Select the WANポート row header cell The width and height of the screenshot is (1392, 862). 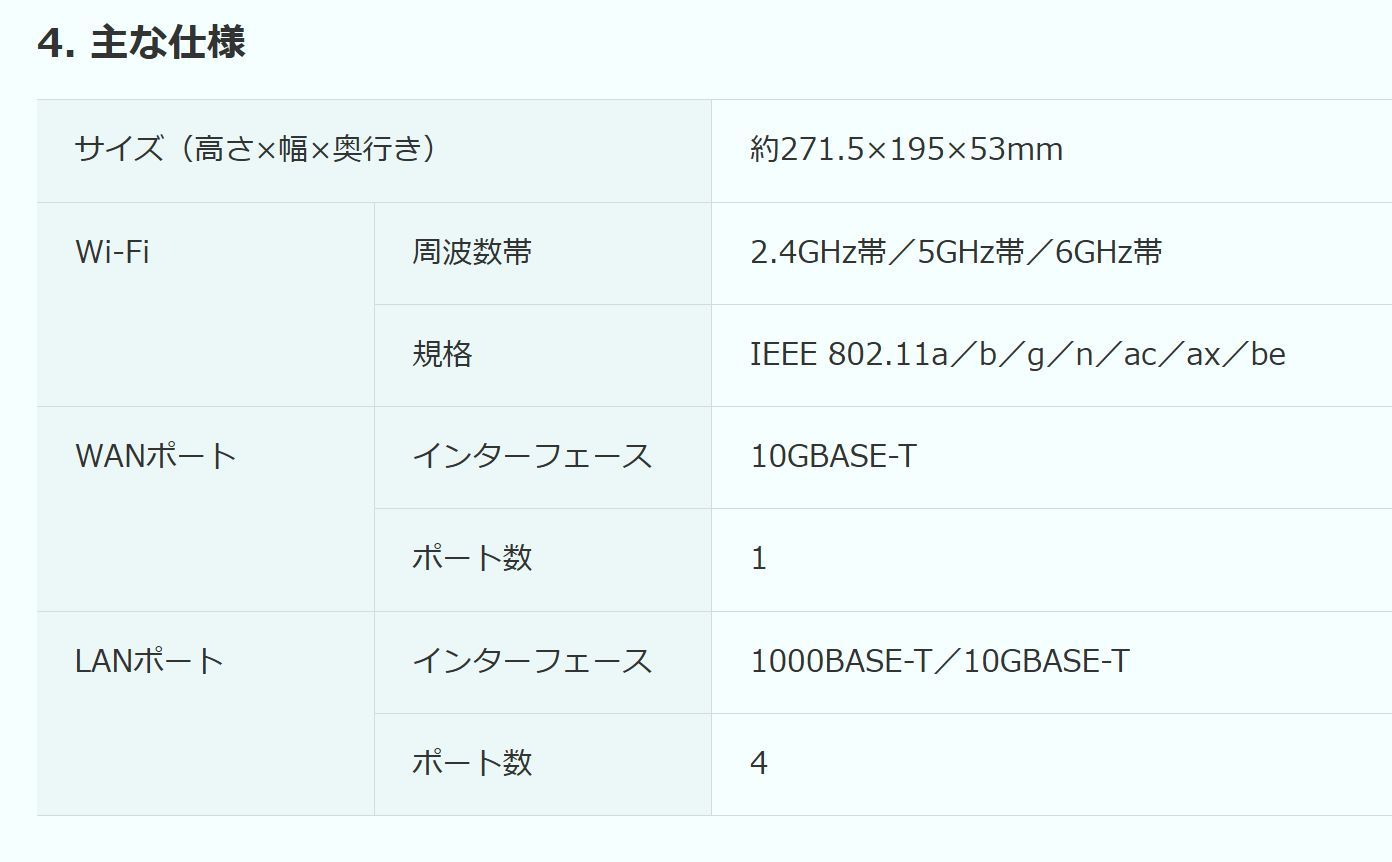click(156, 456)
